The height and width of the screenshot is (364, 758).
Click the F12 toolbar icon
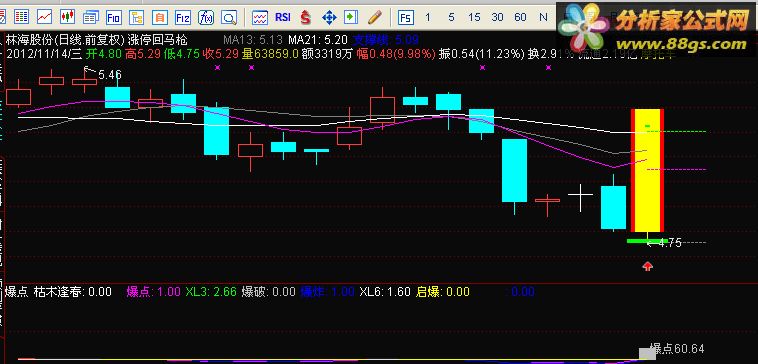point(183,18)
